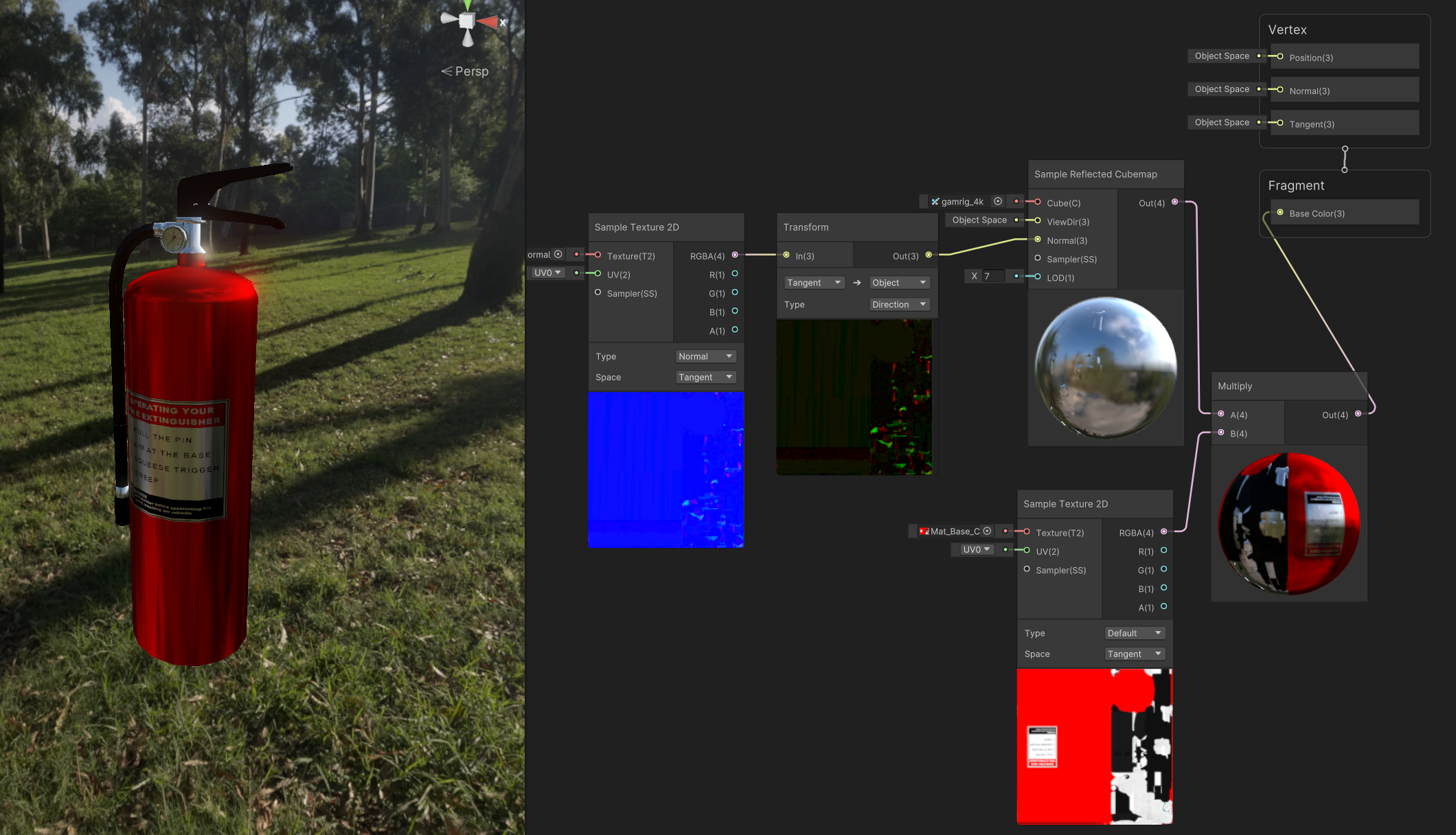Open Transform target space Object dropdown
This screenshot has width=1456, height=835.
899,283
